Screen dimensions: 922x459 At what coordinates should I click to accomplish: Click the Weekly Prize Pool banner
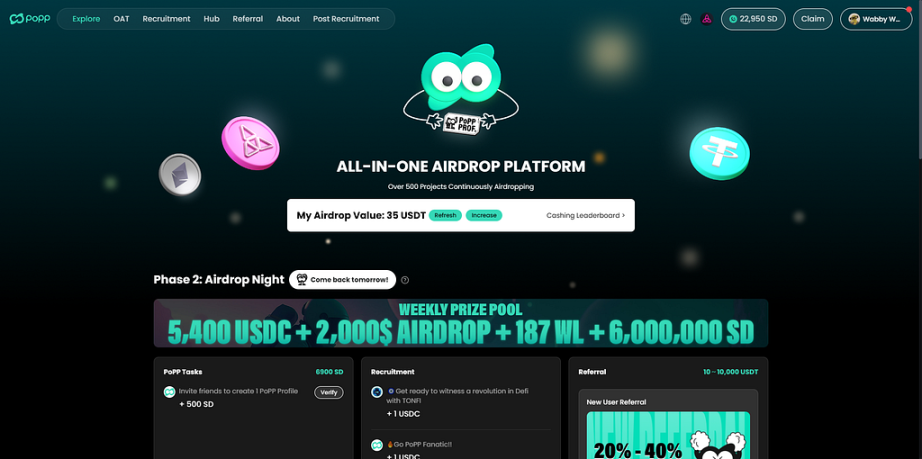tap(461, 323)
